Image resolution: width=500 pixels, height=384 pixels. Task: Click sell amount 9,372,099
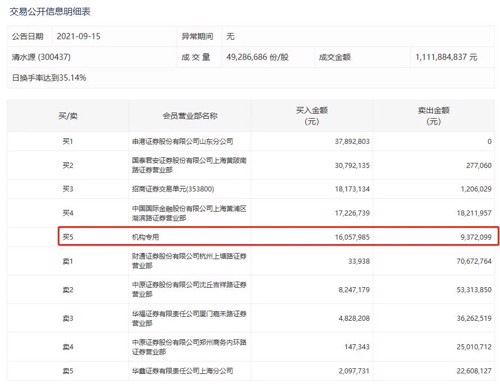[476, 237]
